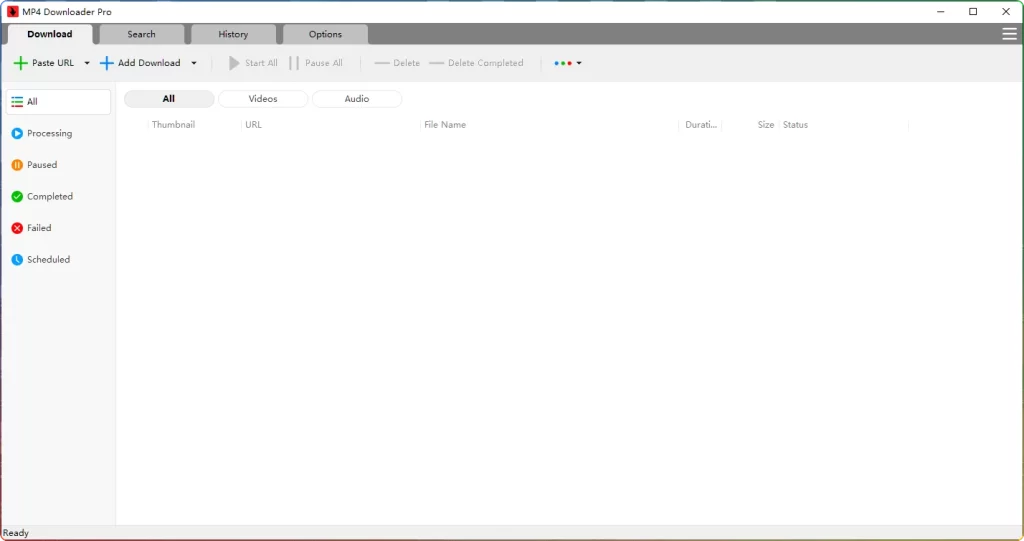Open the hamburger menu icon

1010,34
